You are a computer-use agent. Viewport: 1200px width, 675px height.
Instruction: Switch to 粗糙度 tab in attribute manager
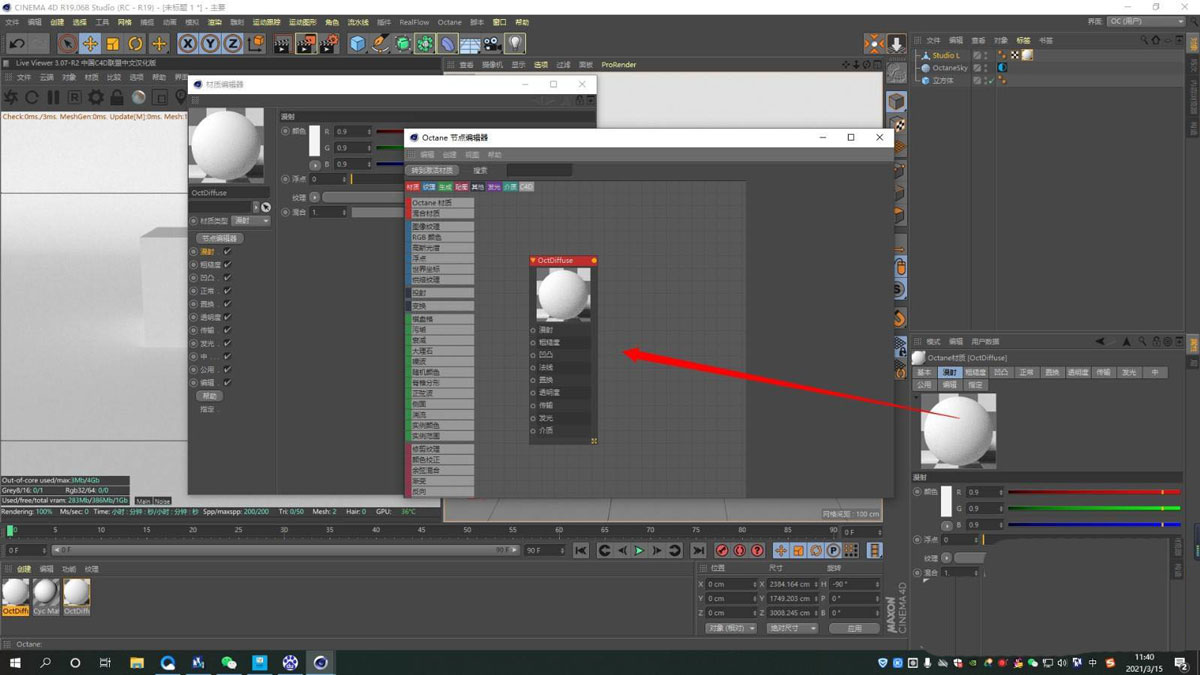coord(975,372)
